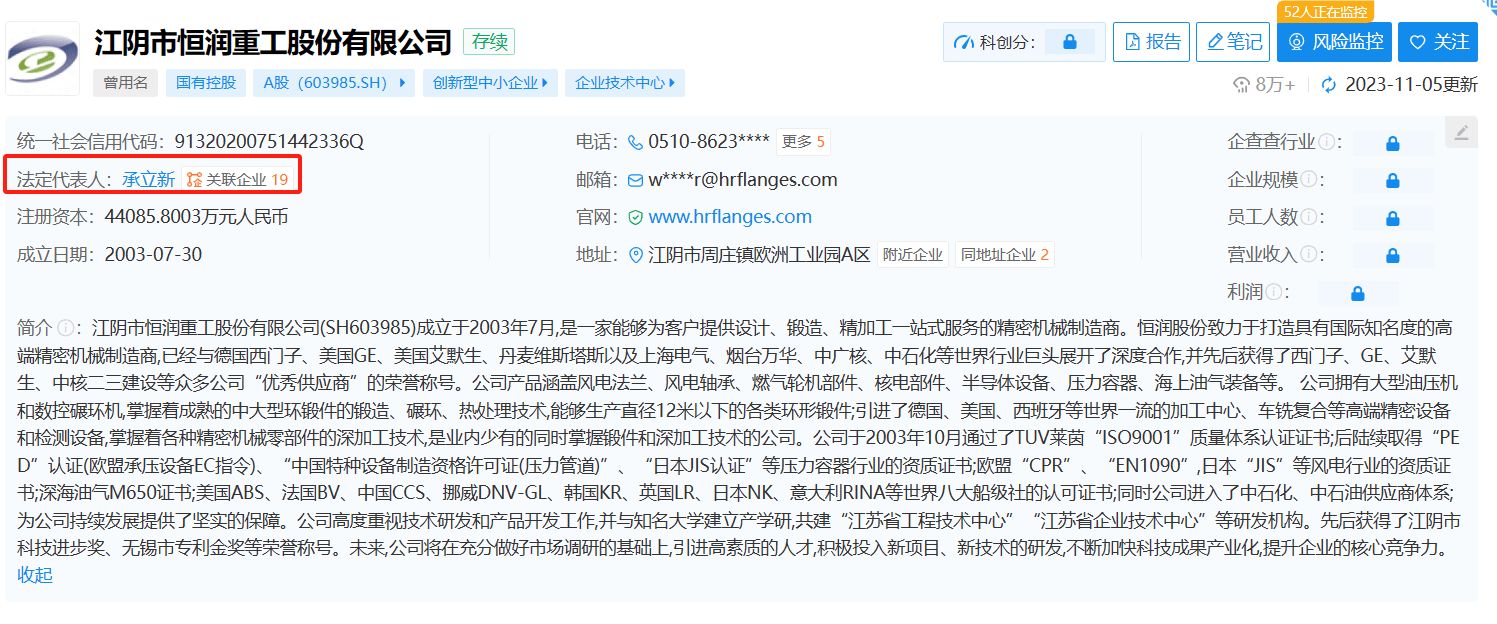Expand 更多 5 phone numbers
This screenshot has height=624, width=1497.
pos(803,142)
